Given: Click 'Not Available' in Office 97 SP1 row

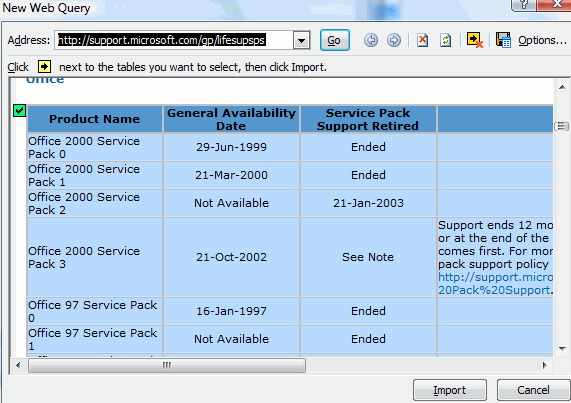Looking at the screenshot, I should click(231, 339).
